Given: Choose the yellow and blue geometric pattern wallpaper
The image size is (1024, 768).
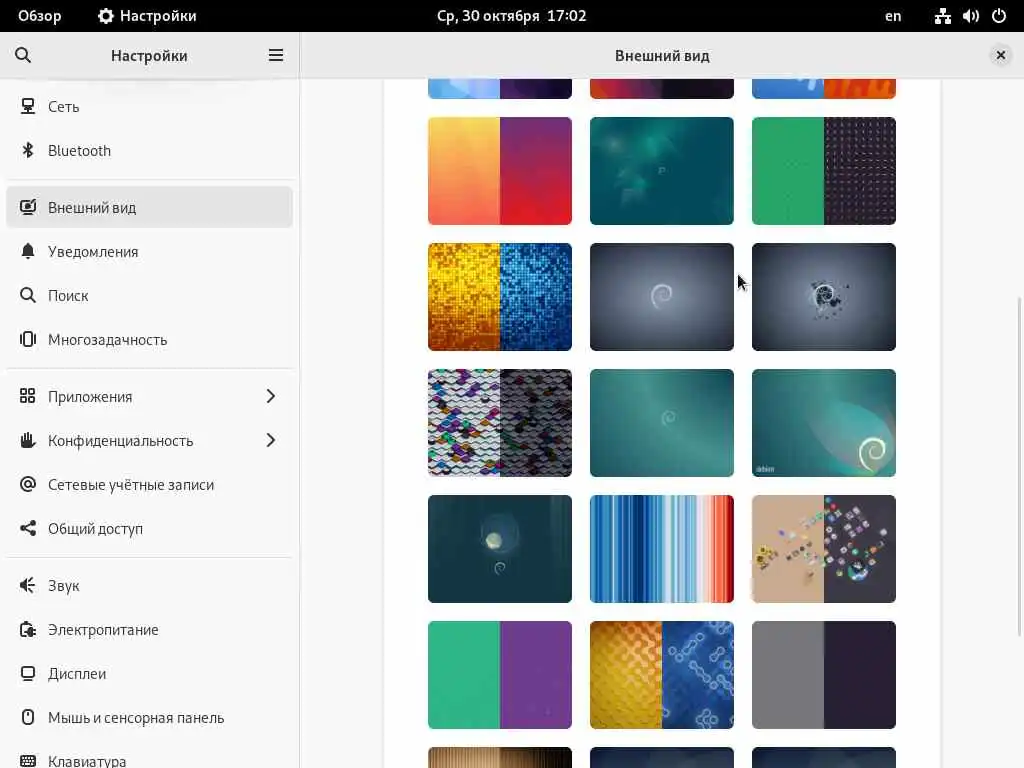Looking at the screenshot, I should click(x=662, y=675).
